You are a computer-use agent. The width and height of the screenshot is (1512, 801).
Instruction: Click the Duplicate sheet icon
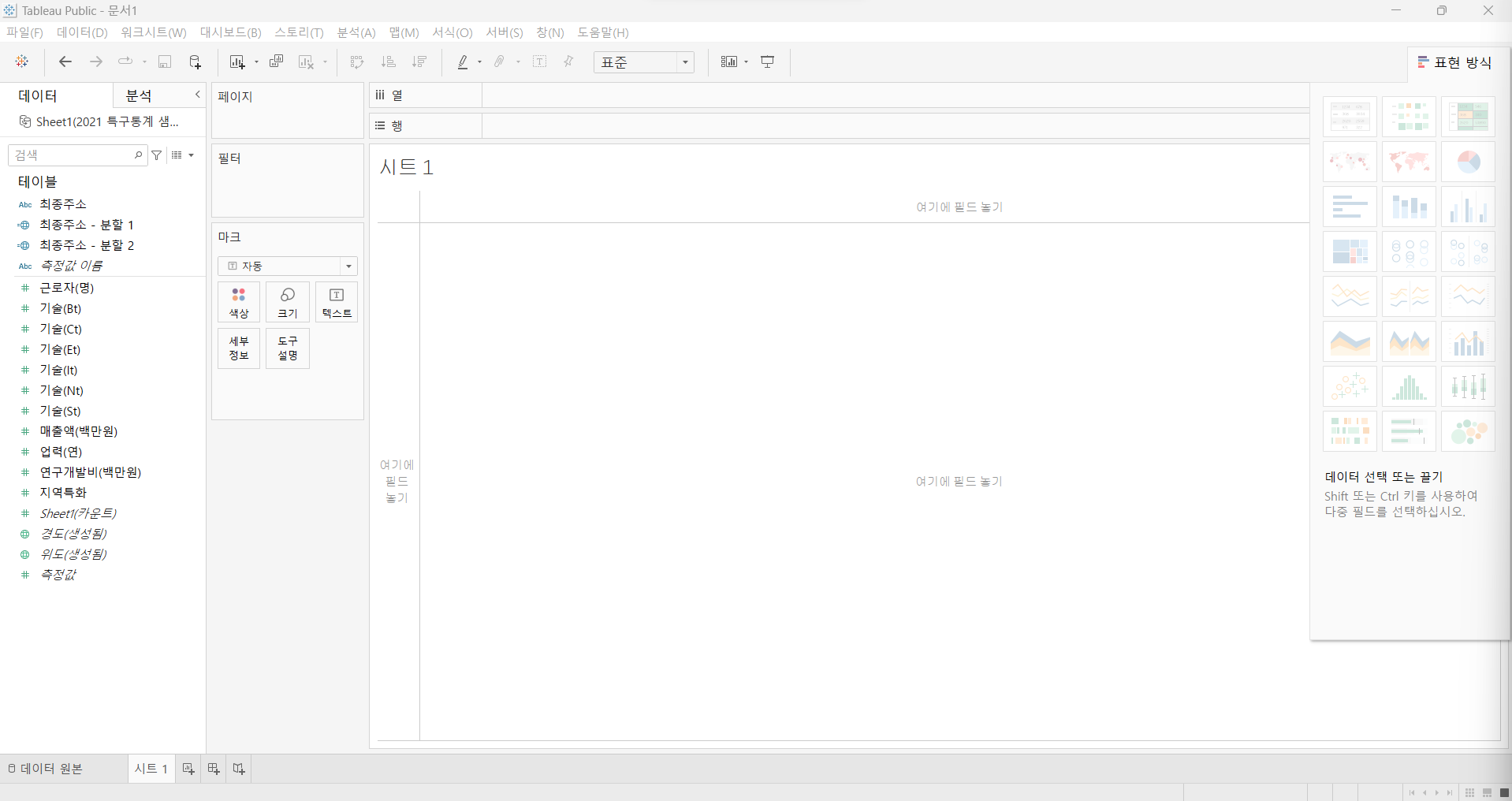276,61
